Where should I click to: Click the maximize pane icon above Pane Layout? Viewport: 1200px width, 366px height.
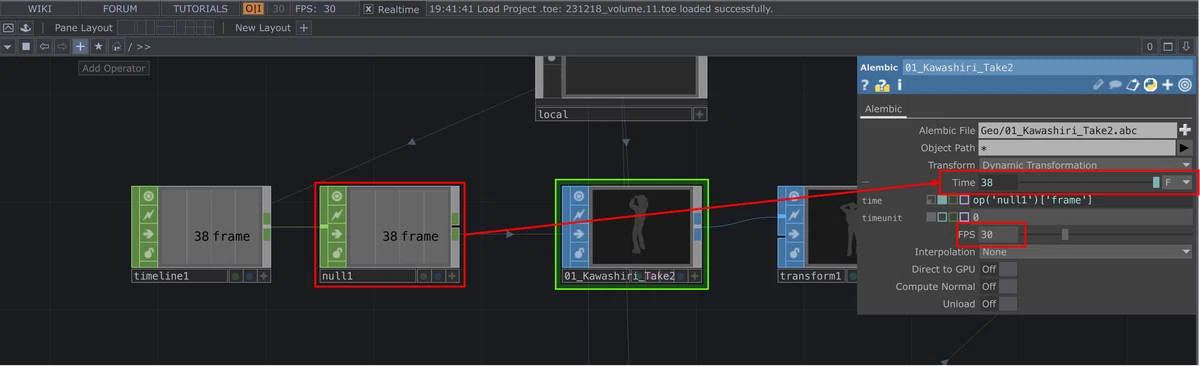9,28
